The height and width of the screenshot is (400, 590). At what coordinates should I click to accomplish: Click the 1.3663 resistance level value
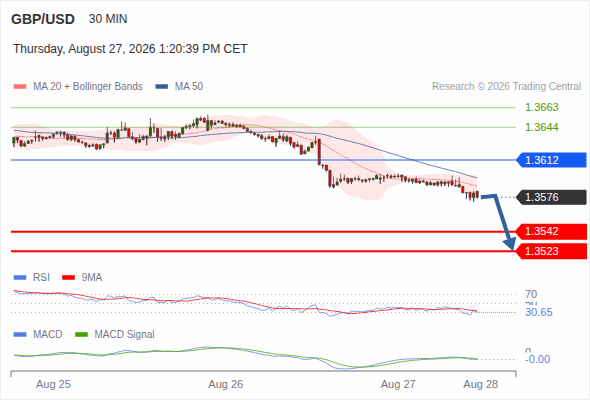pyautogui.click(x=541, y=107)
